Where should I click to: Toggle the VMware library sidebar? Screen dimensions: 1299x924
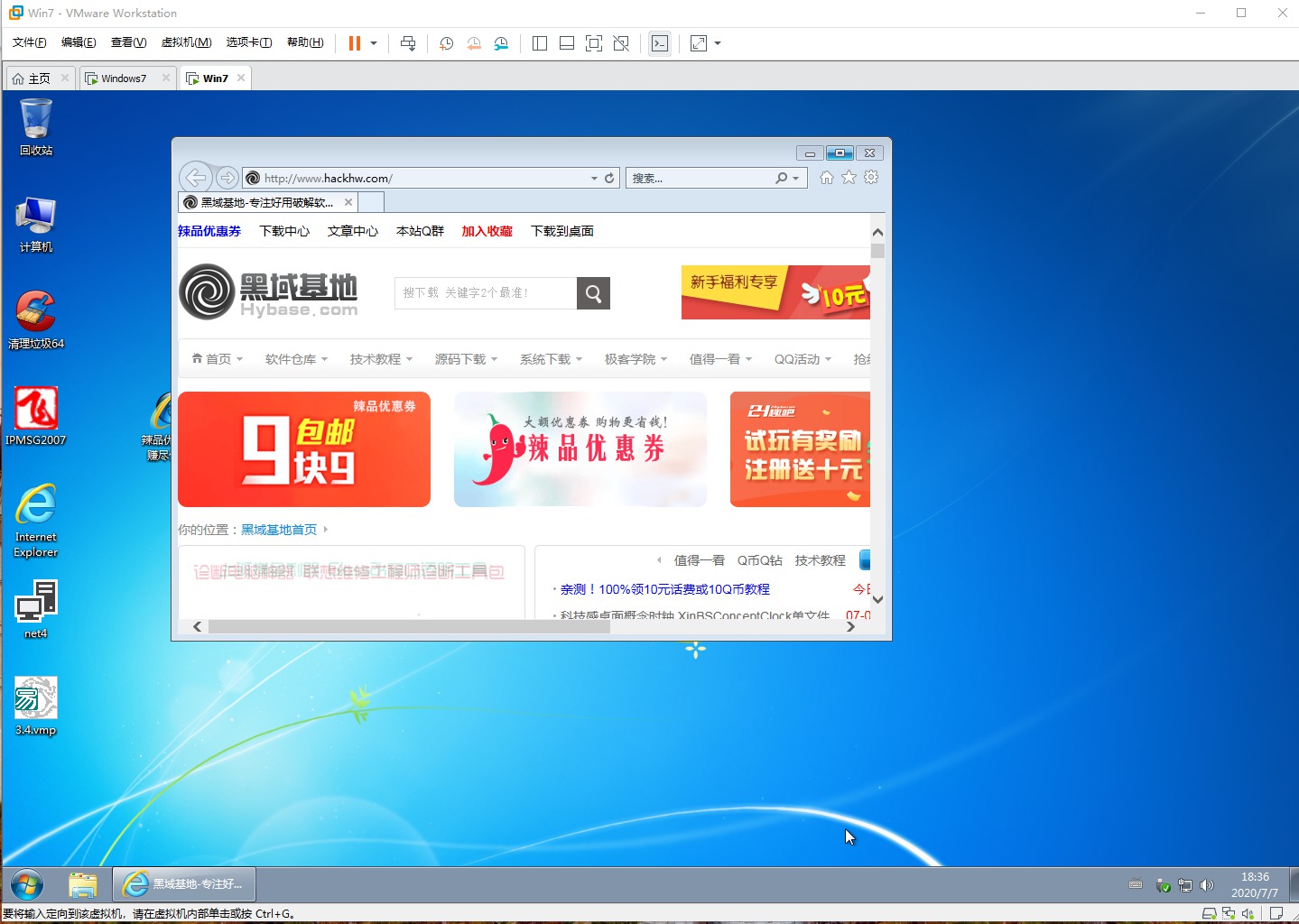click(x=540, y=43)
